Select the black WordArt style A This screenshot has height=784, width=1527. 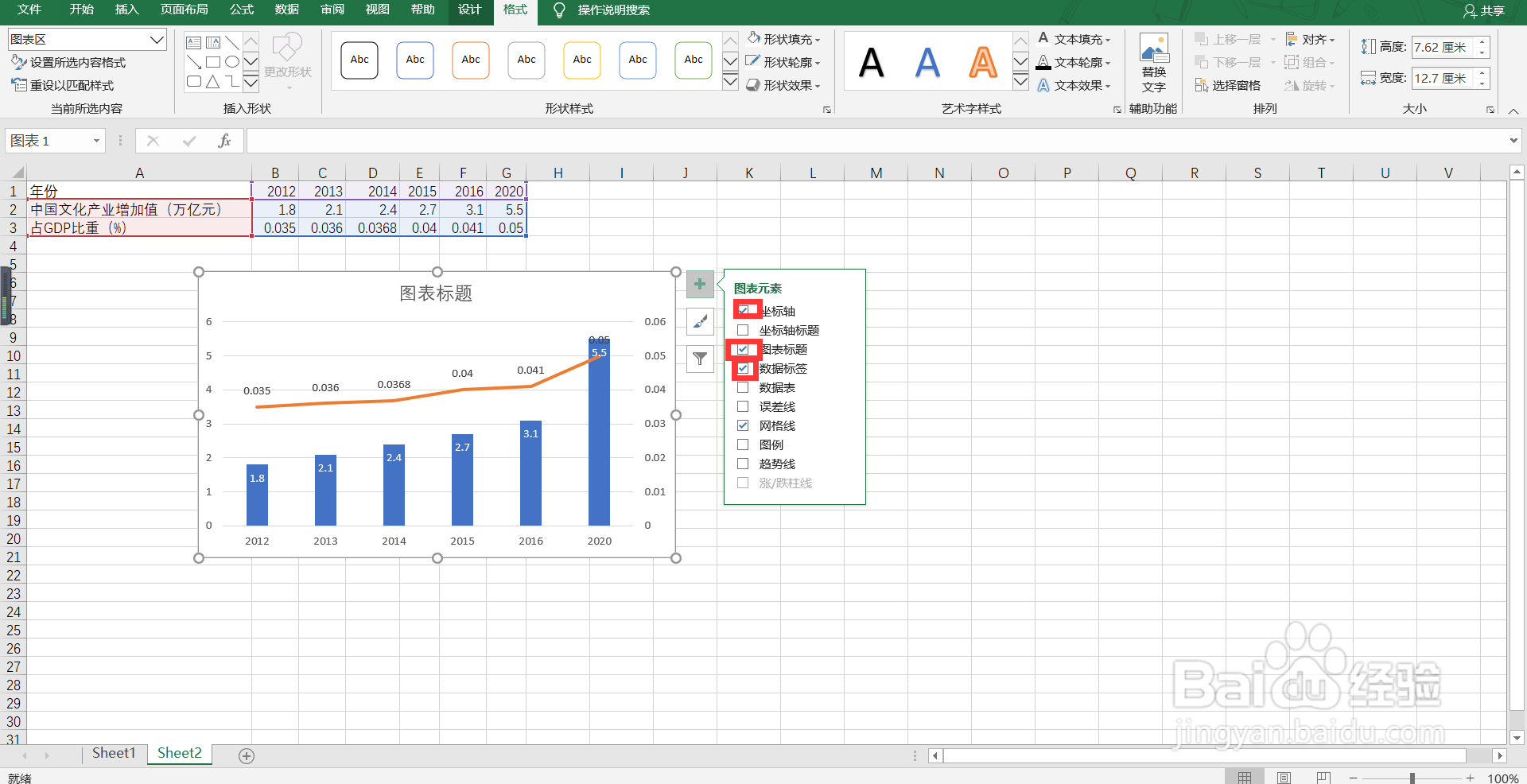coord(872,62)
